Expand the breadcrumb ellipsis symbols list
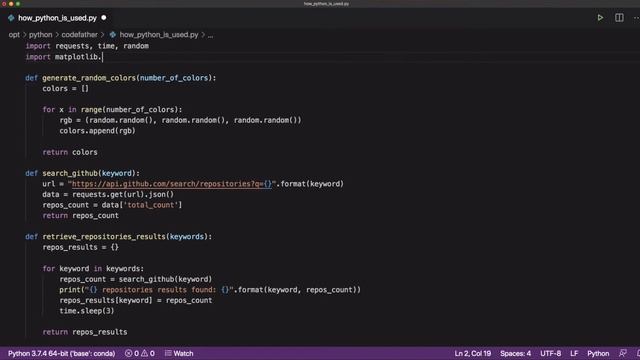 tap(210, 35)
